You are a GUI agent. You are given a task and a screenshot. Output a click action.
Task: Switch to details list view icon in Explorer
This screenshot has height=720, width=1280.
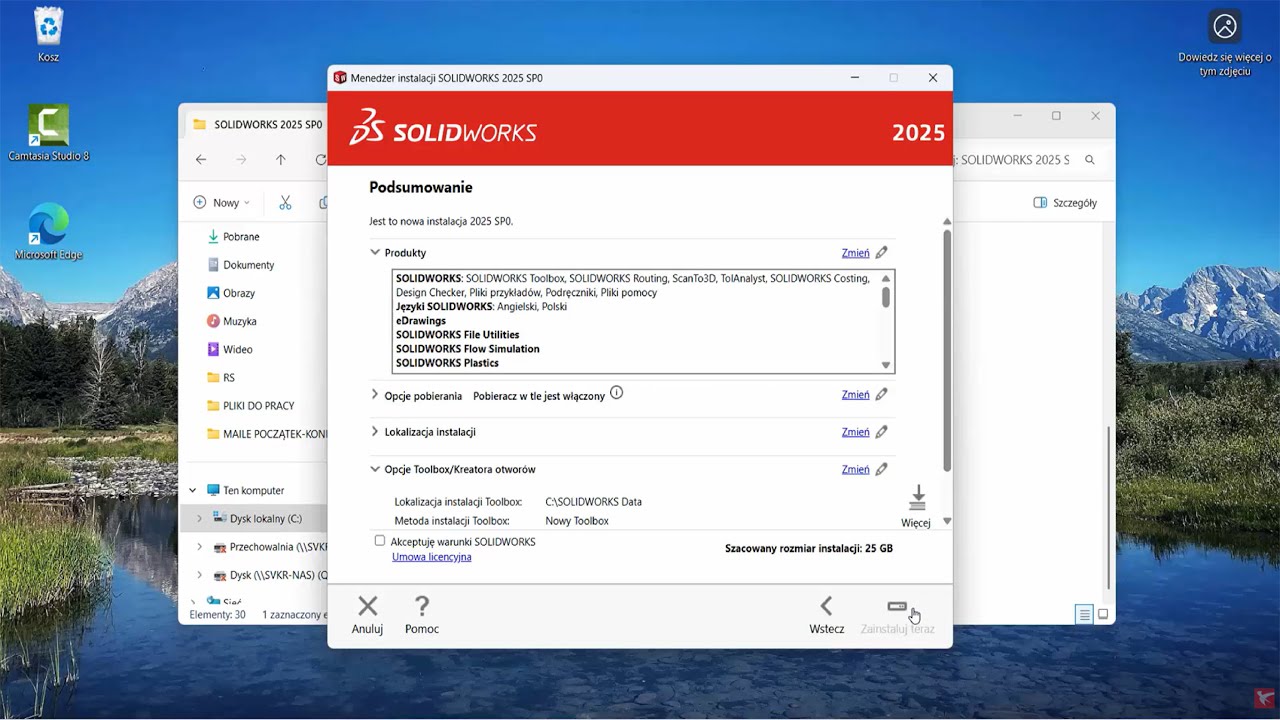1084,614
